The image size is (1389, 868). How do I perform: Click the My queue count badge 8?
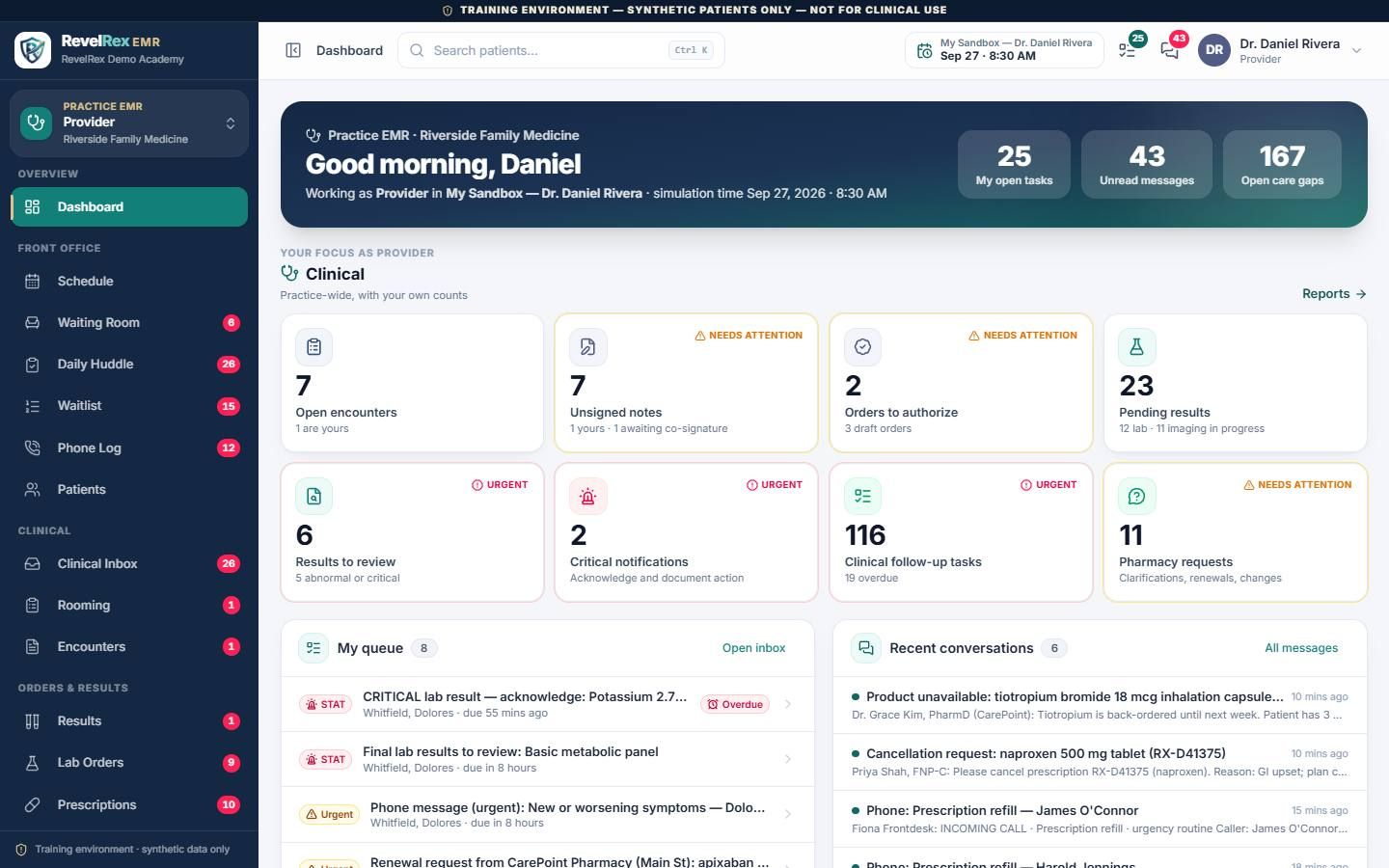[x=423, y=648]
